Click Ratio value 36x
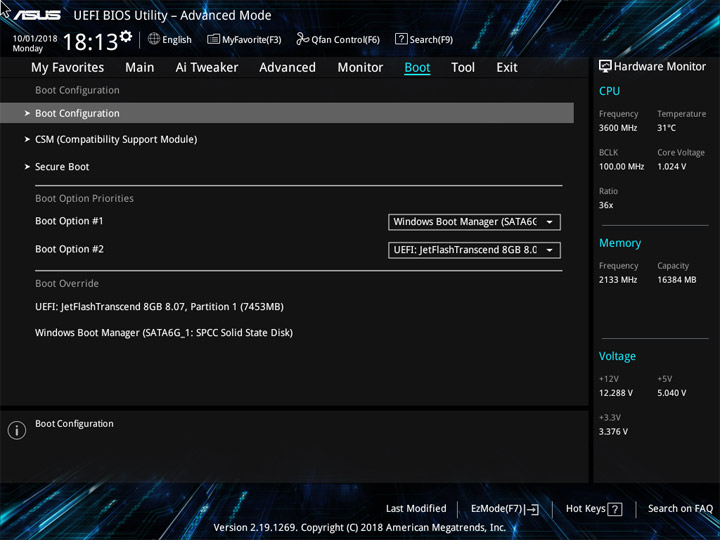Image resolution: width=720 pixels, height=540 pixels. tap(606, 205)
